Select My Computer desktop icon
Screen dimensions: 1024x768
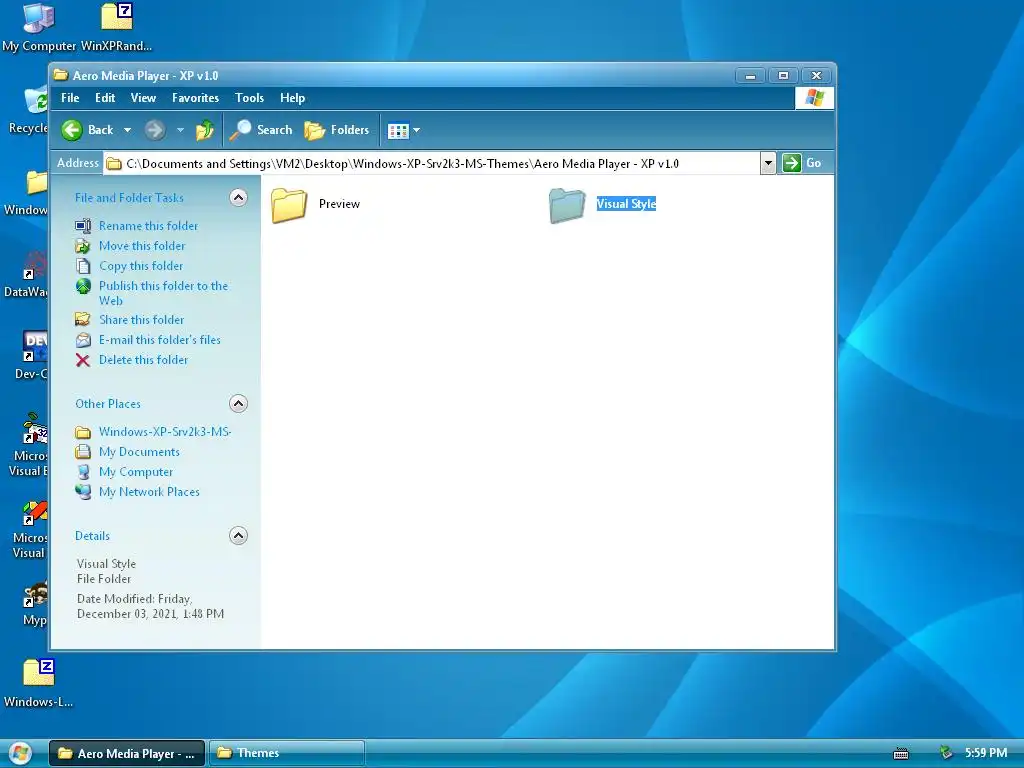click(39, 27)
